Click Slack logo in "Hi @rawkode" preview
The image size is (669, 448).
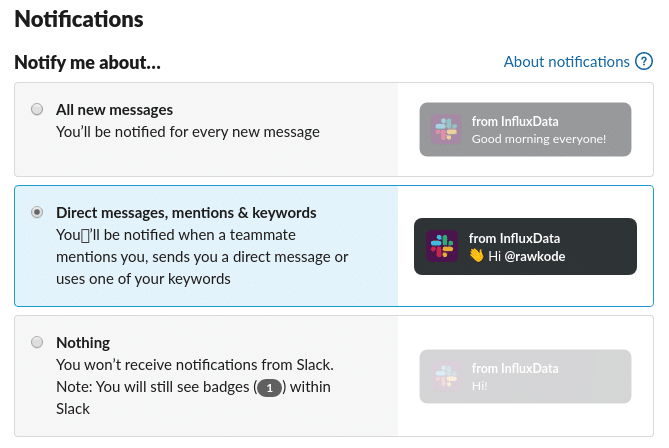pos(441,246)
